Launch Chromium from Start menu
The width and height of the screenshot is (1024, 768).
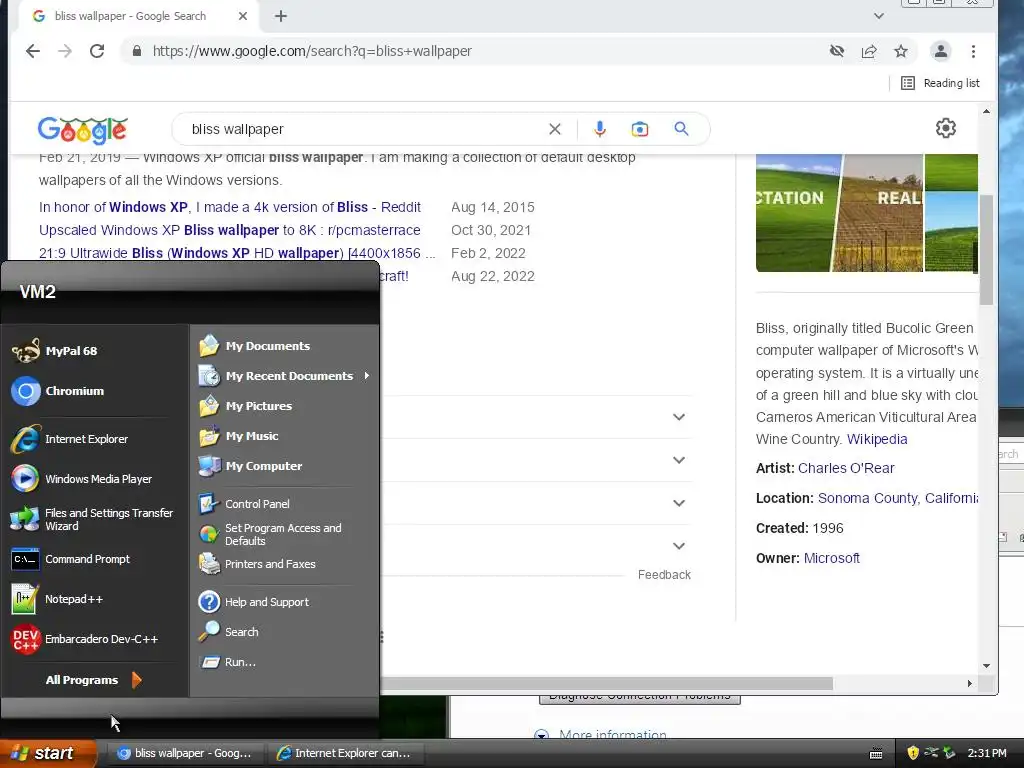pos(57,391)
